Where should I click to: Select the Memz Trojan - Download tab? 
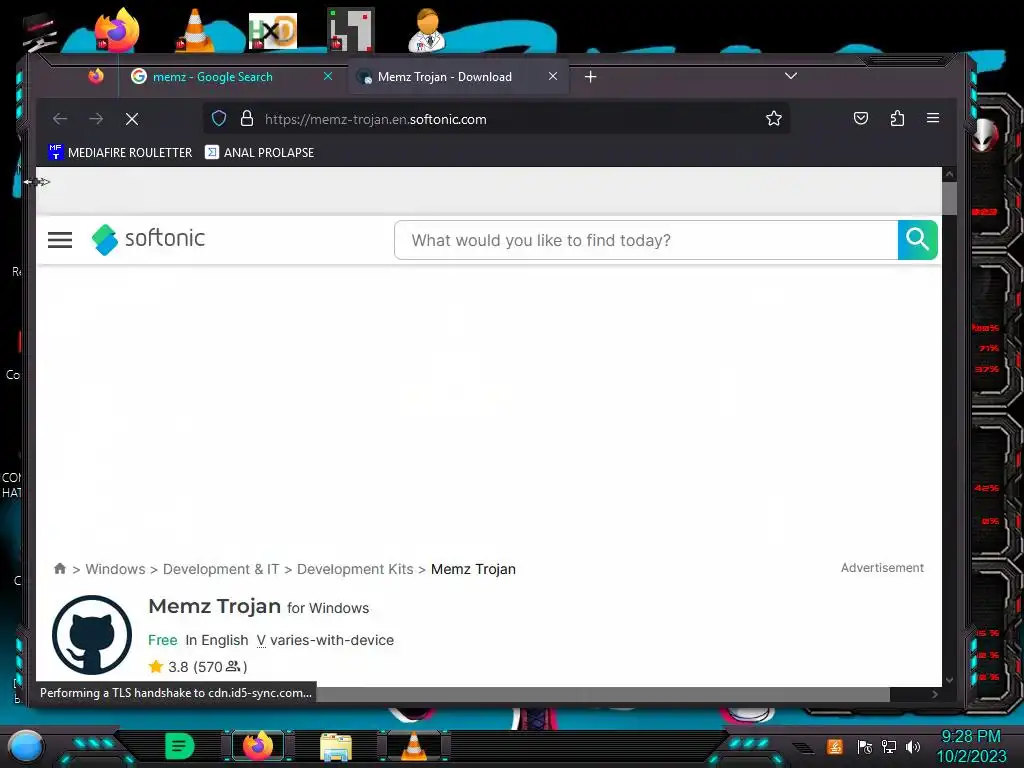point(445,77)
